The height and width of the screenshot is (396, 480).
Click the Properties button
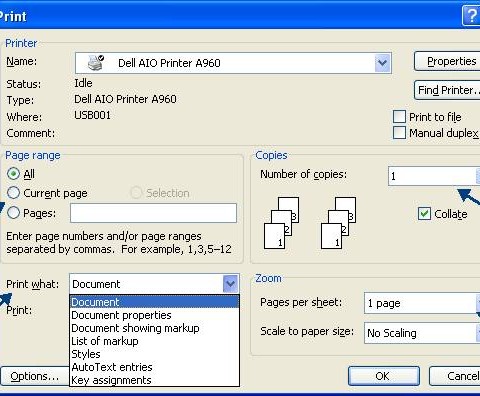[x=447, y=61]
